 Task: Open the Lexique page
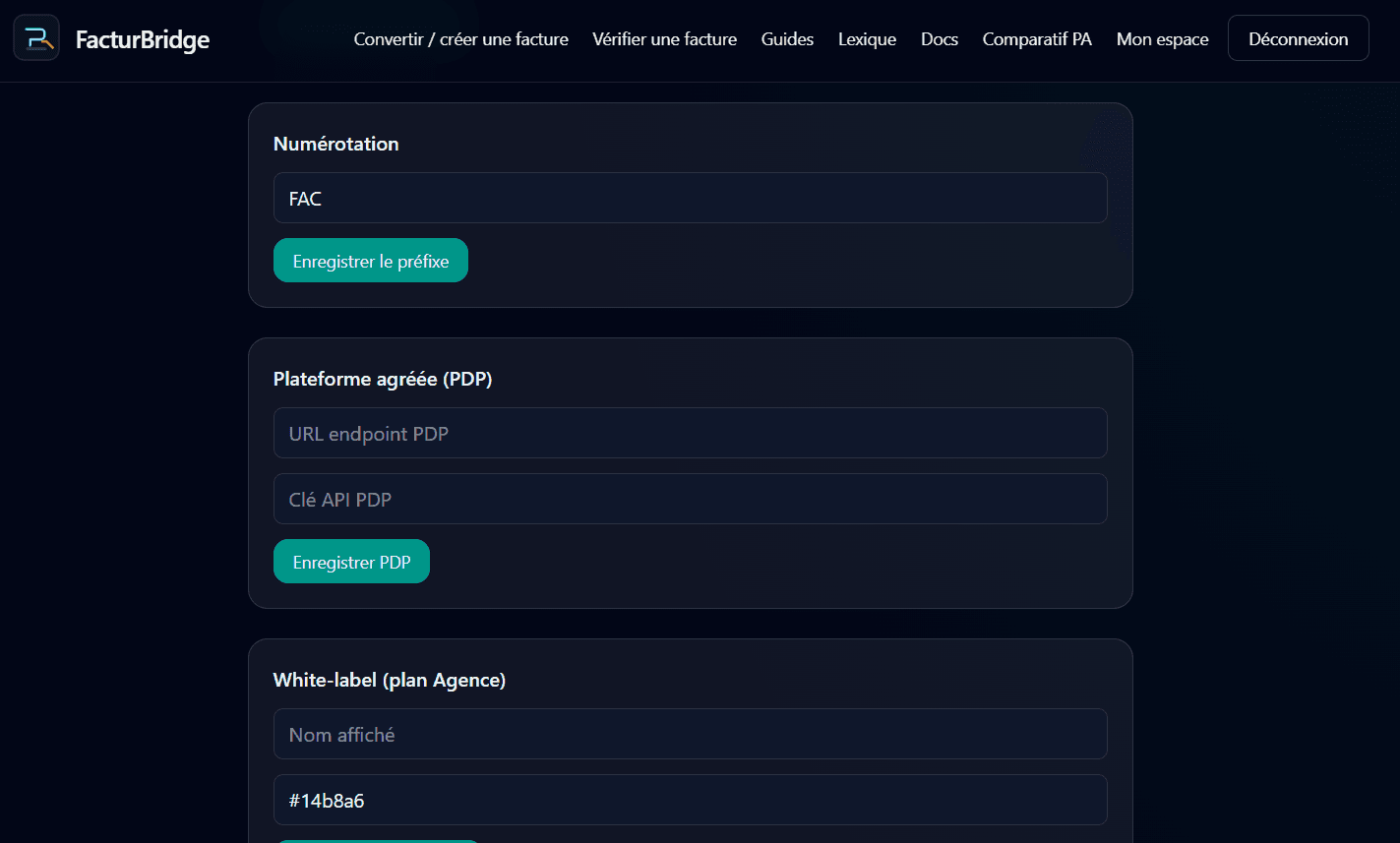(867, 39)
